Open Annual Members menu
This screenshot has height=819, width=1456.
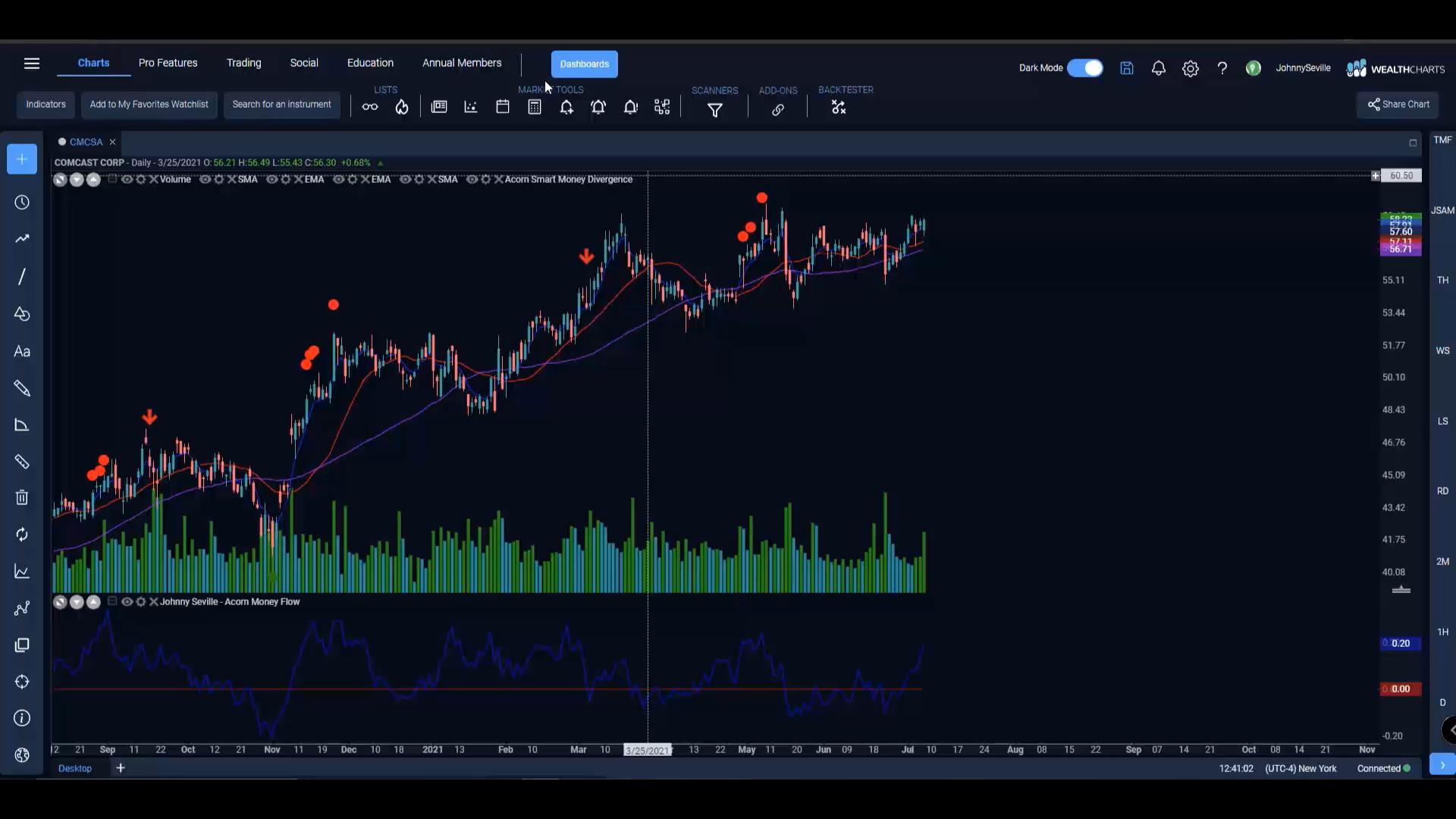[462, 63]
